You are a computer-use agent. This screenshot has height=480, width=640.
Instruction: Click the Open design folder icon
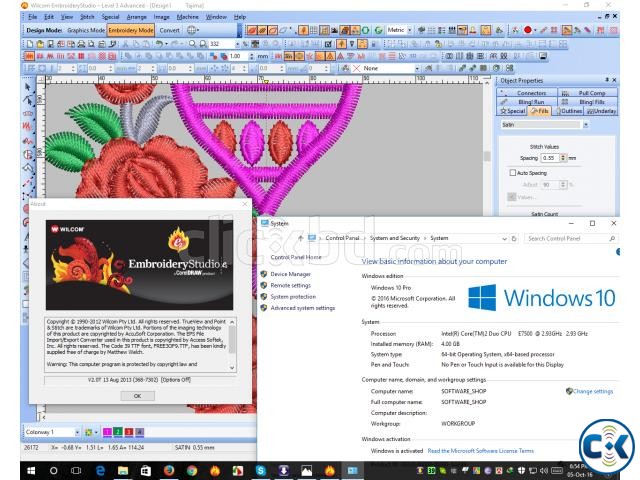pos(40,44)
